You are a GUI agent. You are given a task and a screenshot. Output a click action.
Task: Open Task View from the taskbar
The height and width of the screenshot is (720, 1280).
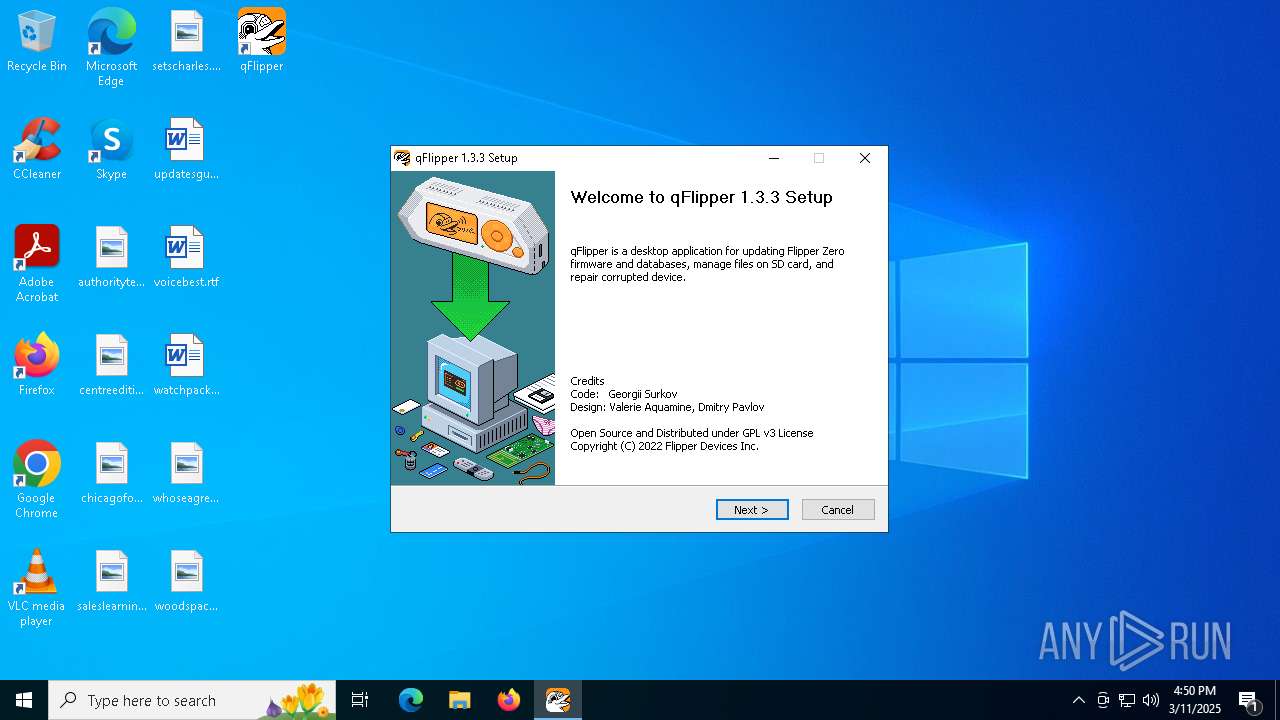[360, 700]
